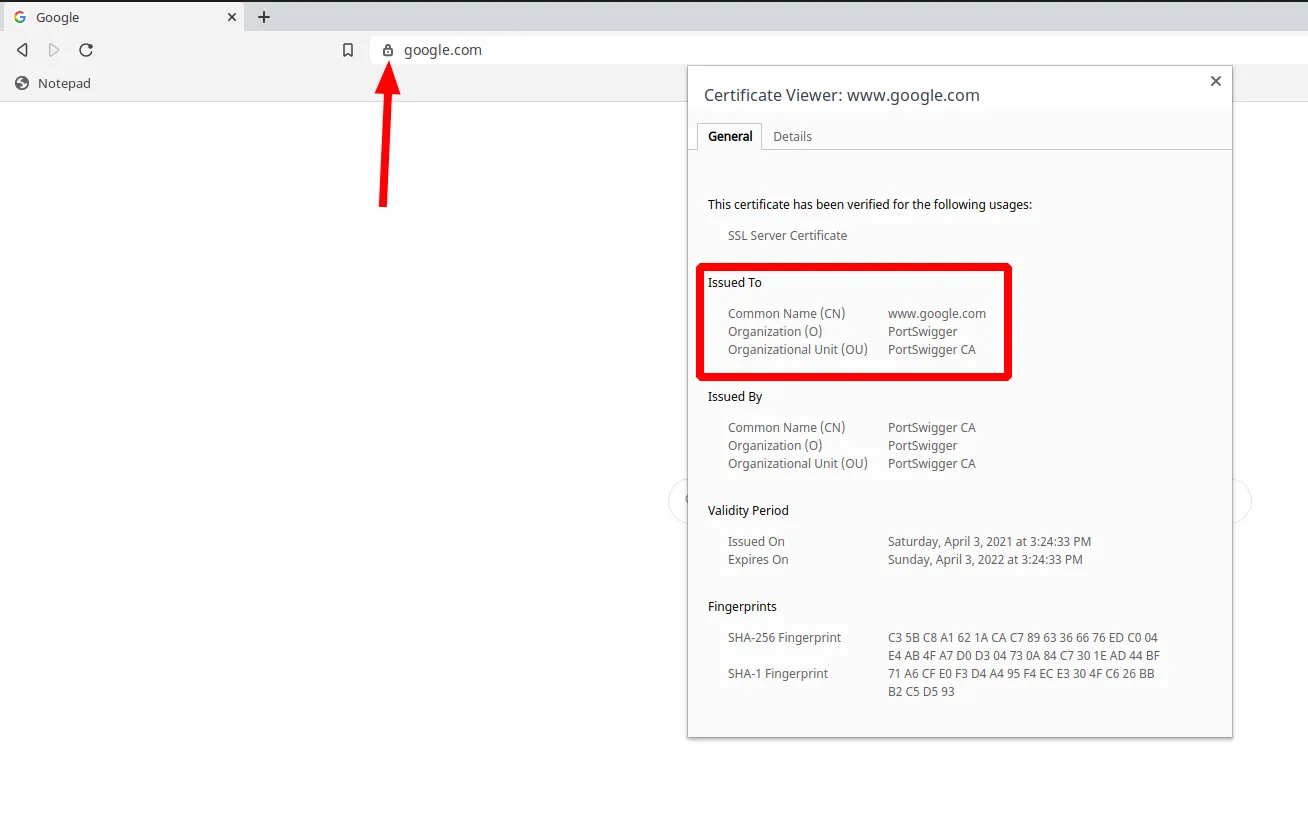Click the Expires On label
This screenshot has width=1308, height=816.
pyautogui.click(x=758, y=559)
